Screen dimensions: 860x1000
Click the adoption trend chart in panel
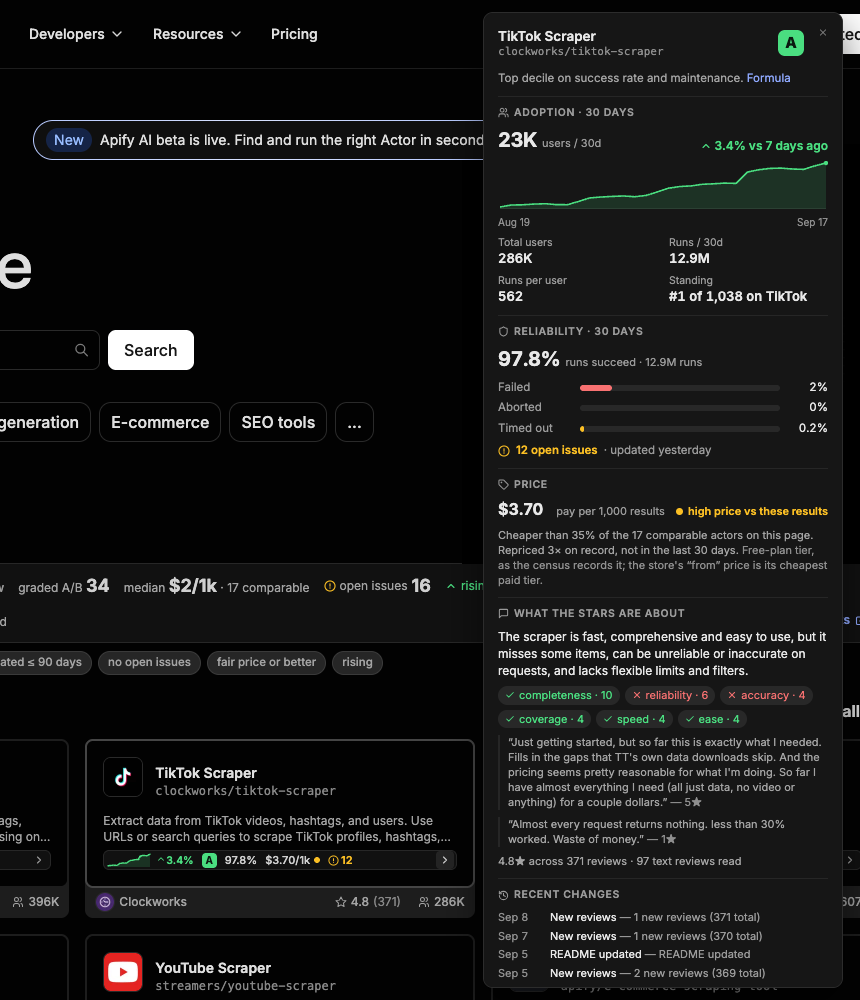pos(663,185)
